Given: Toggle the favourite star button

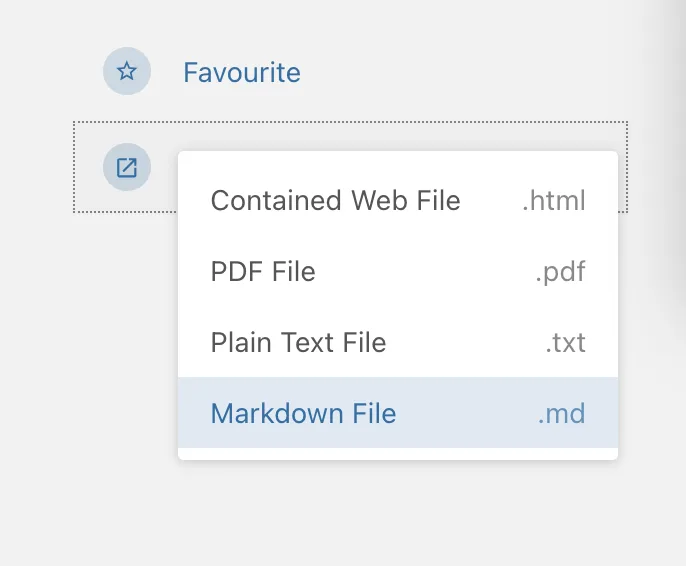Looking at the screenshot, I should click(127, 72).
